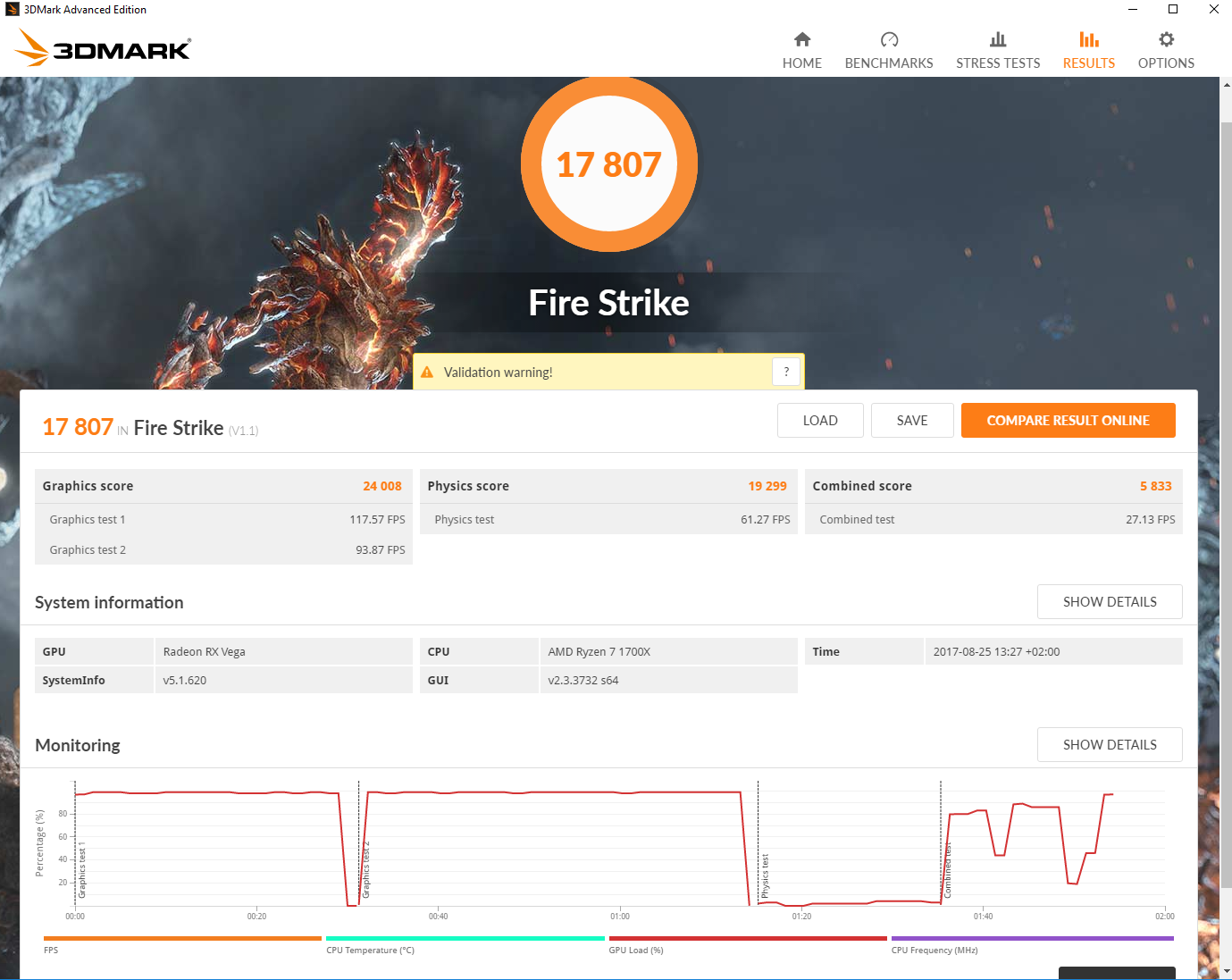Click the Fire Strike banner title
The width and height of the screenshot is (1232, 980).
(609, 303)
